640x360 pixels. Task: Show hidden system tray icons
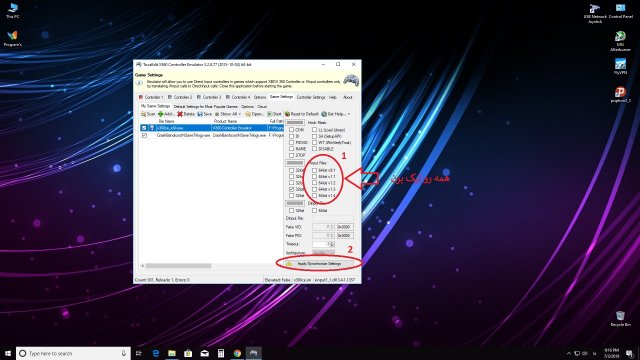[569, 353]
